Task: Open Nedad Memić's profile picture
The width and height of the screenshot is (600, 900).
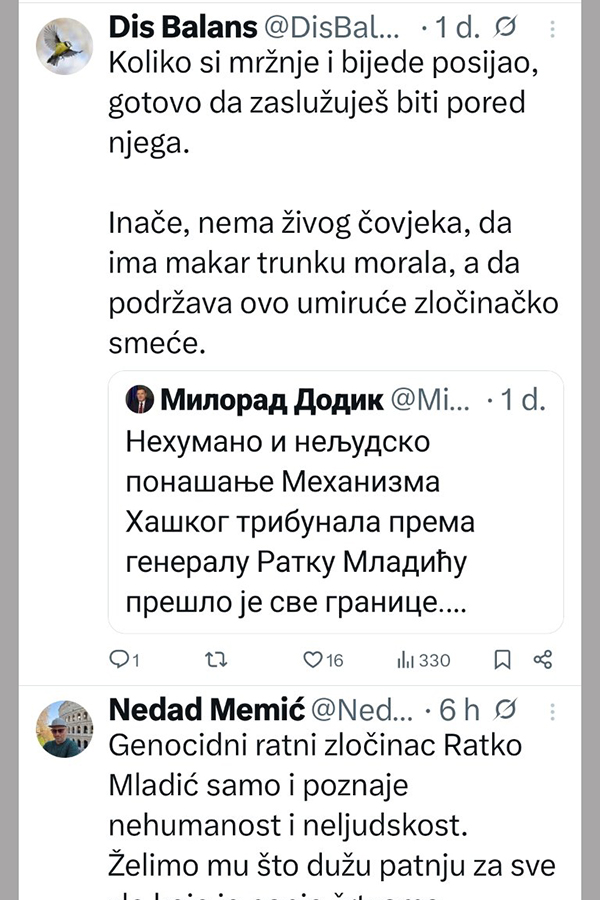Action: [x=65, y=729]
